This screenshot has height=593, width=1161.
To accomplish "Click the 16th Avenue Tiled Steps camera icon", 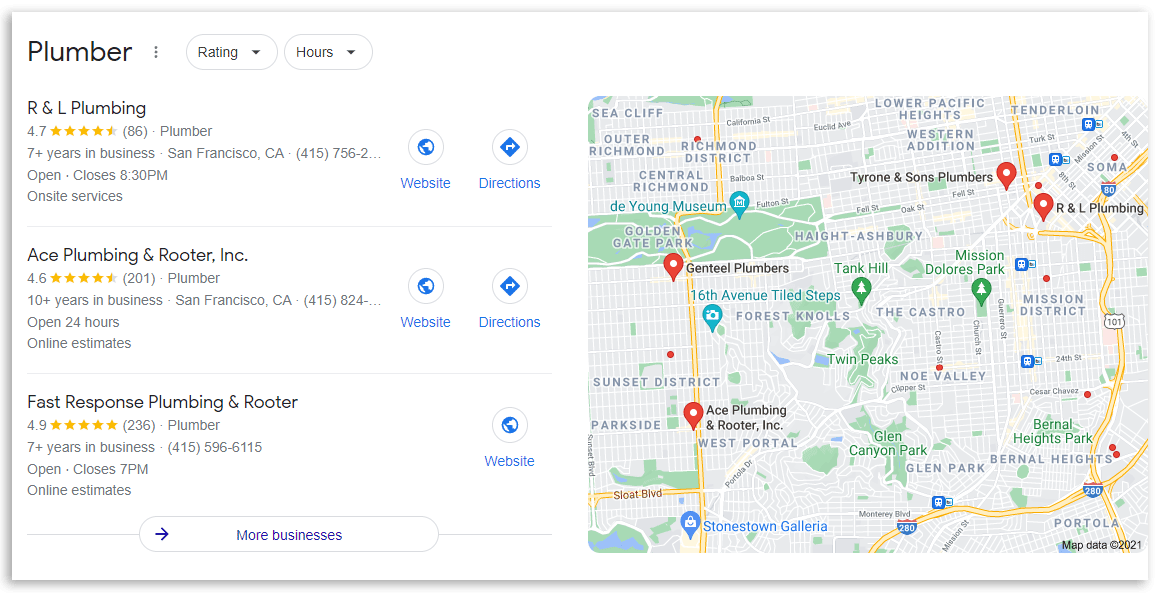I will tap(712, 318).
